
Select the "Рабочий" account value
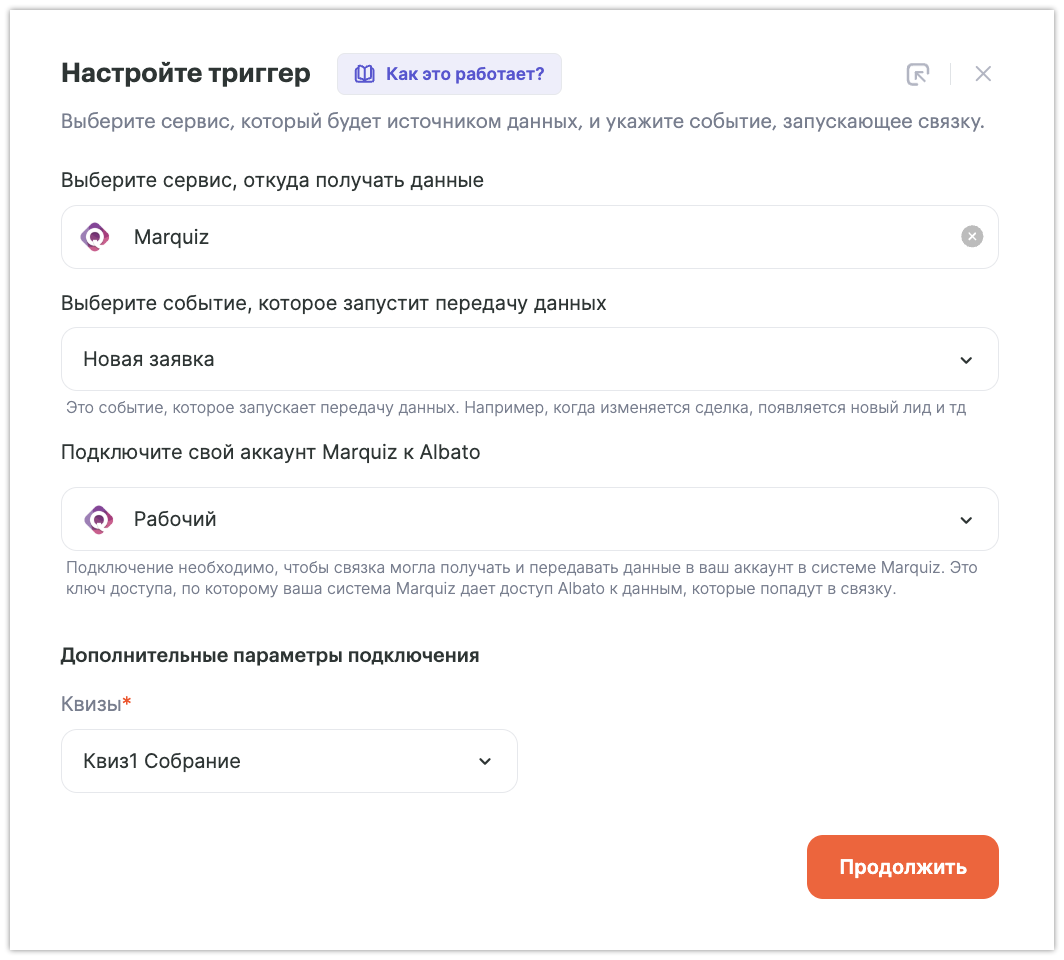[x=176, y=519]
